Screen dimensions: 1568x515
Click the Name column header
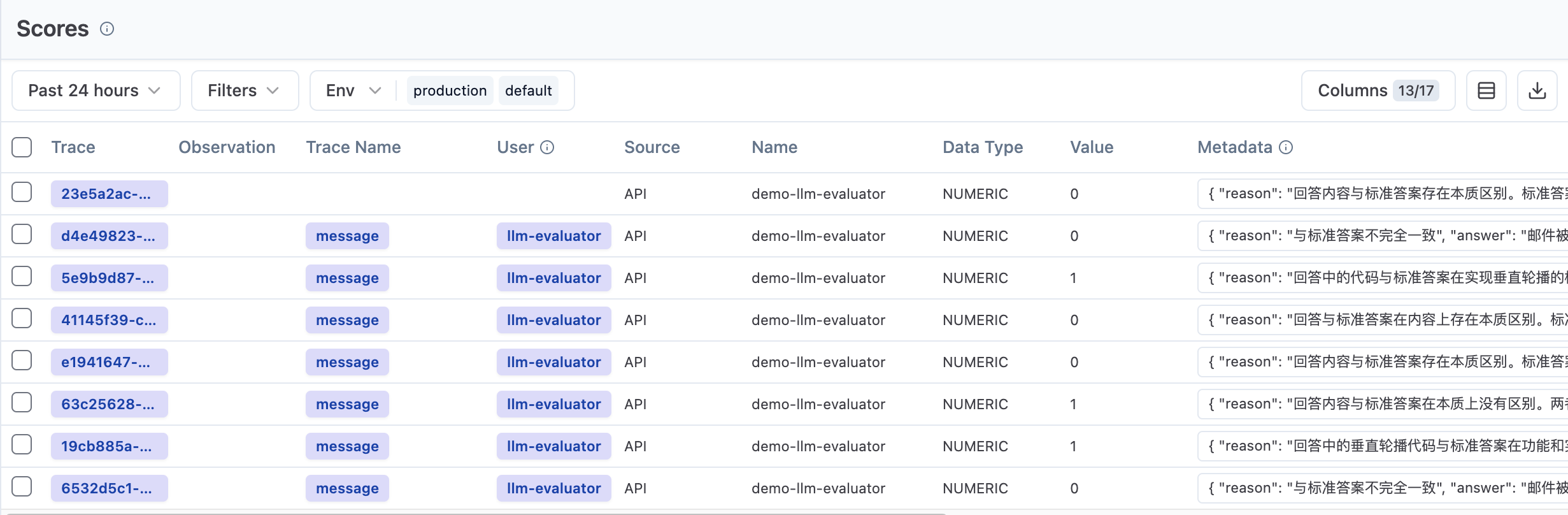click(774, 147)
